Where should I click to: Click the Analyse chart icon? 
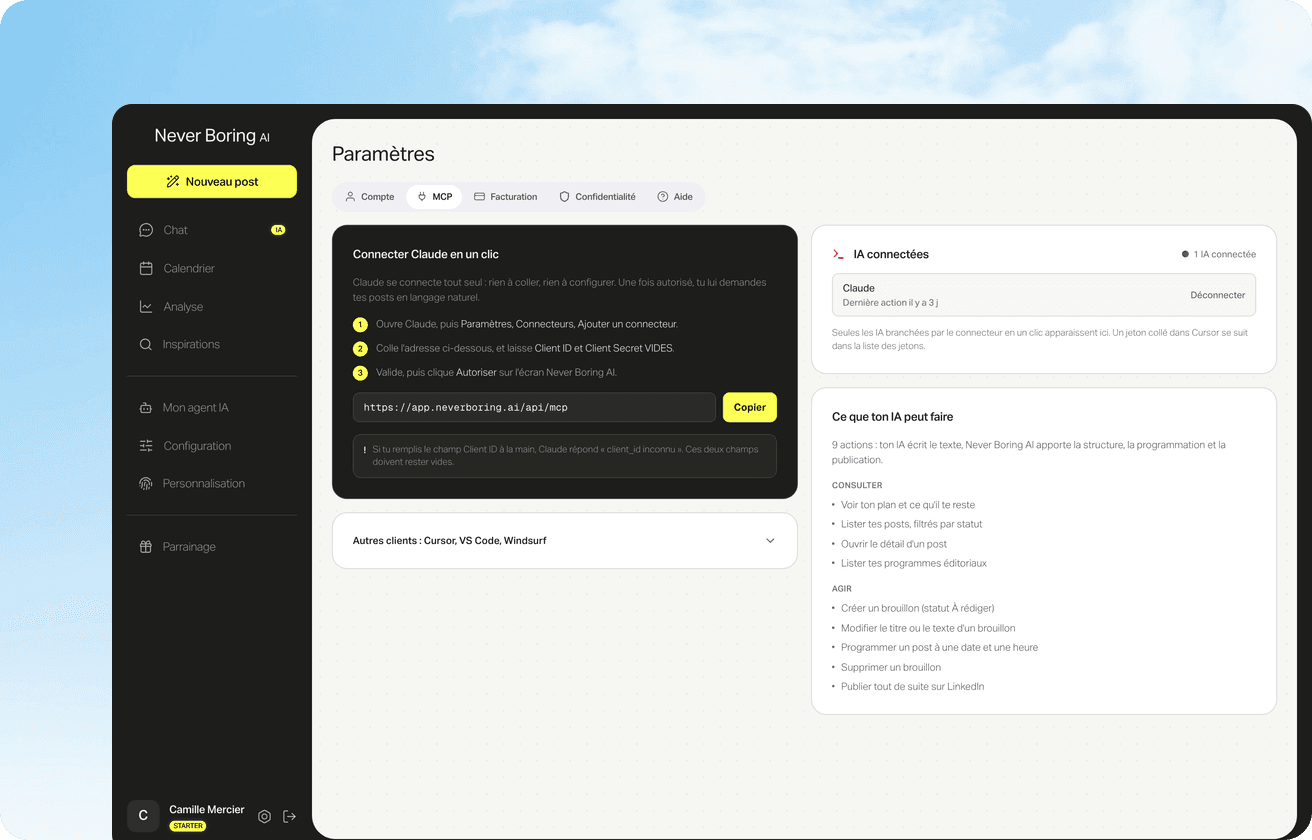pos(146,307)
